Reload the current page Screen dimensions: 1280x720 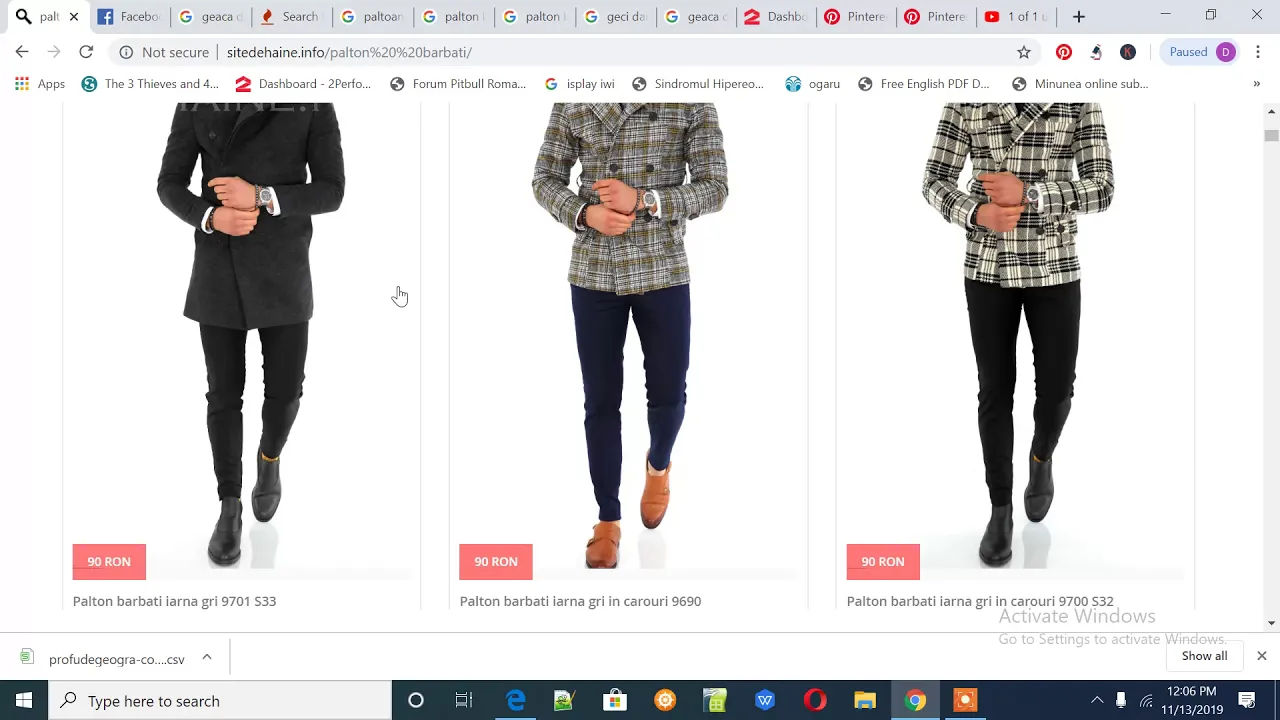[86, 52]
